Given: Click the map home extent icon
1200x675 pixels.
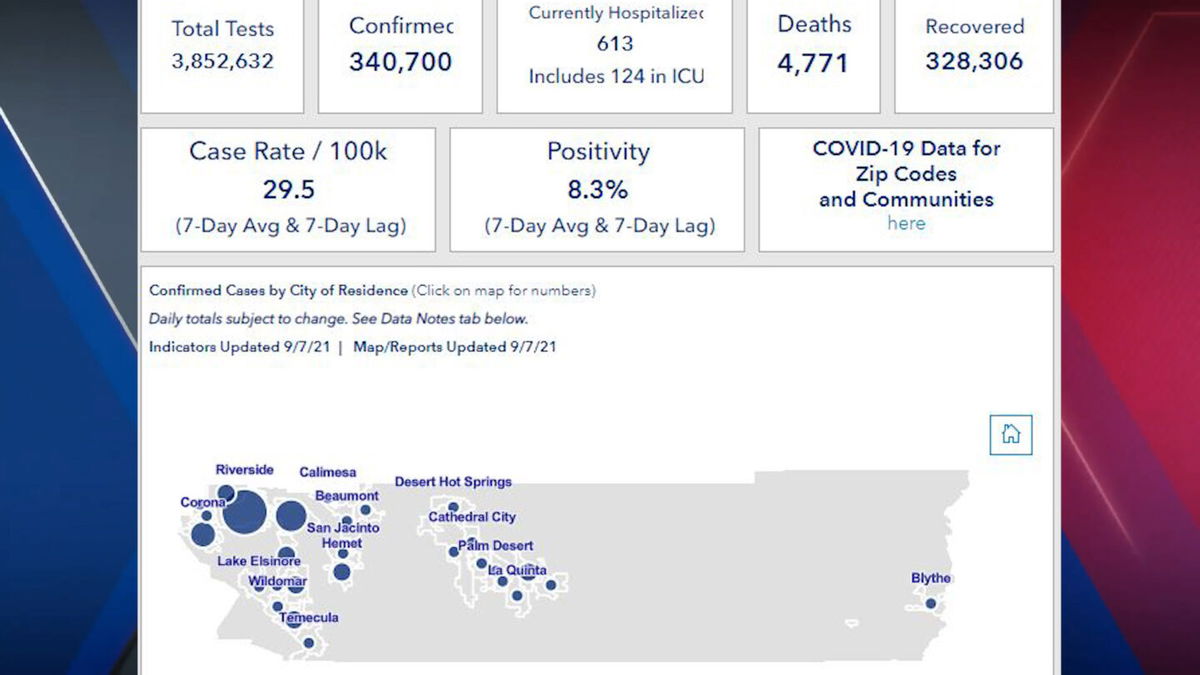Looking at the screenshot, I should point(1010,434).
